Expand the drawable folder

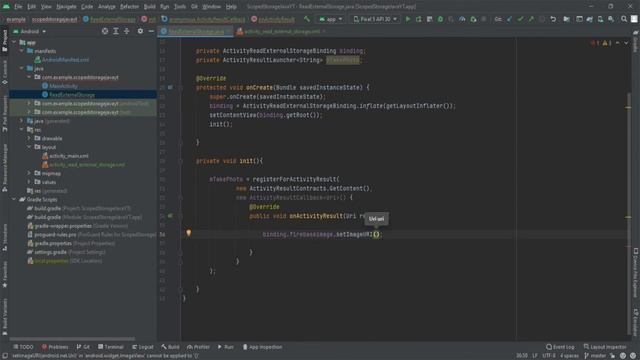click(29, 138)
